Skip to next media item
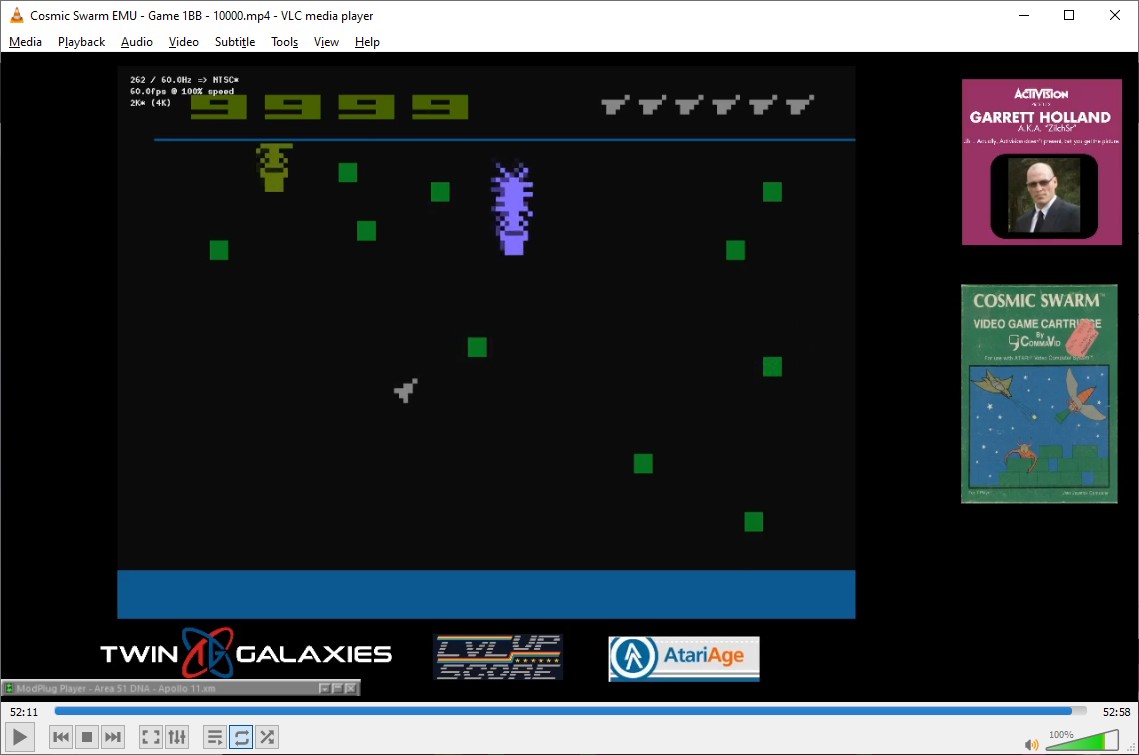 click(113, 737)
